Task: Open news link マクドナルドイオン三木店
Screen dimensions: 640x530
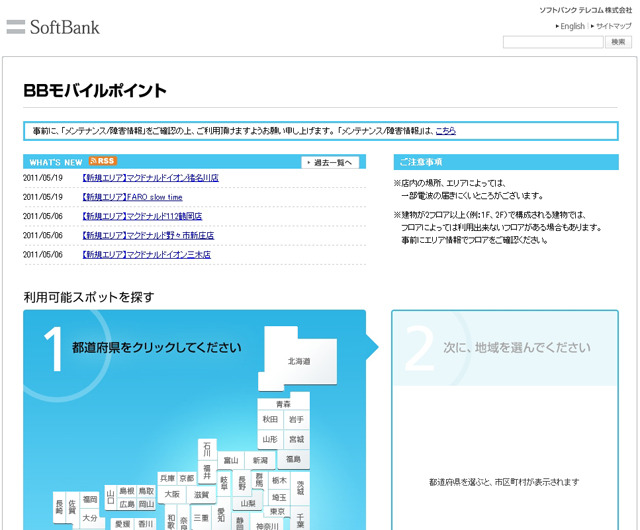Action: pyautogui.click(x=146, y=255)
